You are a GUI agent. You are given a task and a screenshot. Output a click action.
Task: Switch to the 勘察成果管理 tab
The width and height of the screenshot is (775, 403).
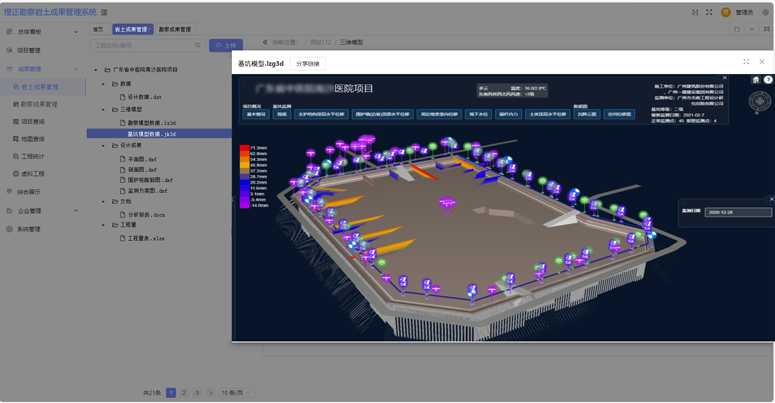click(175, 30)
